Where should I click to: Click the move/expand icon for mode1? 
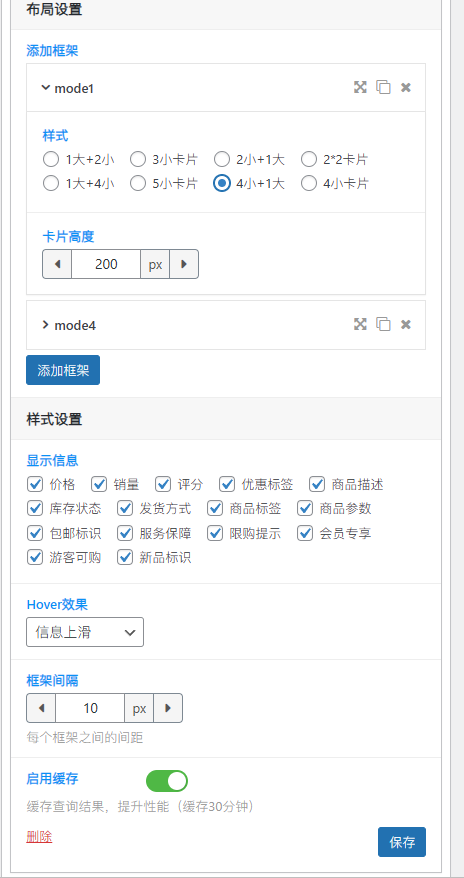coord(360,87)
